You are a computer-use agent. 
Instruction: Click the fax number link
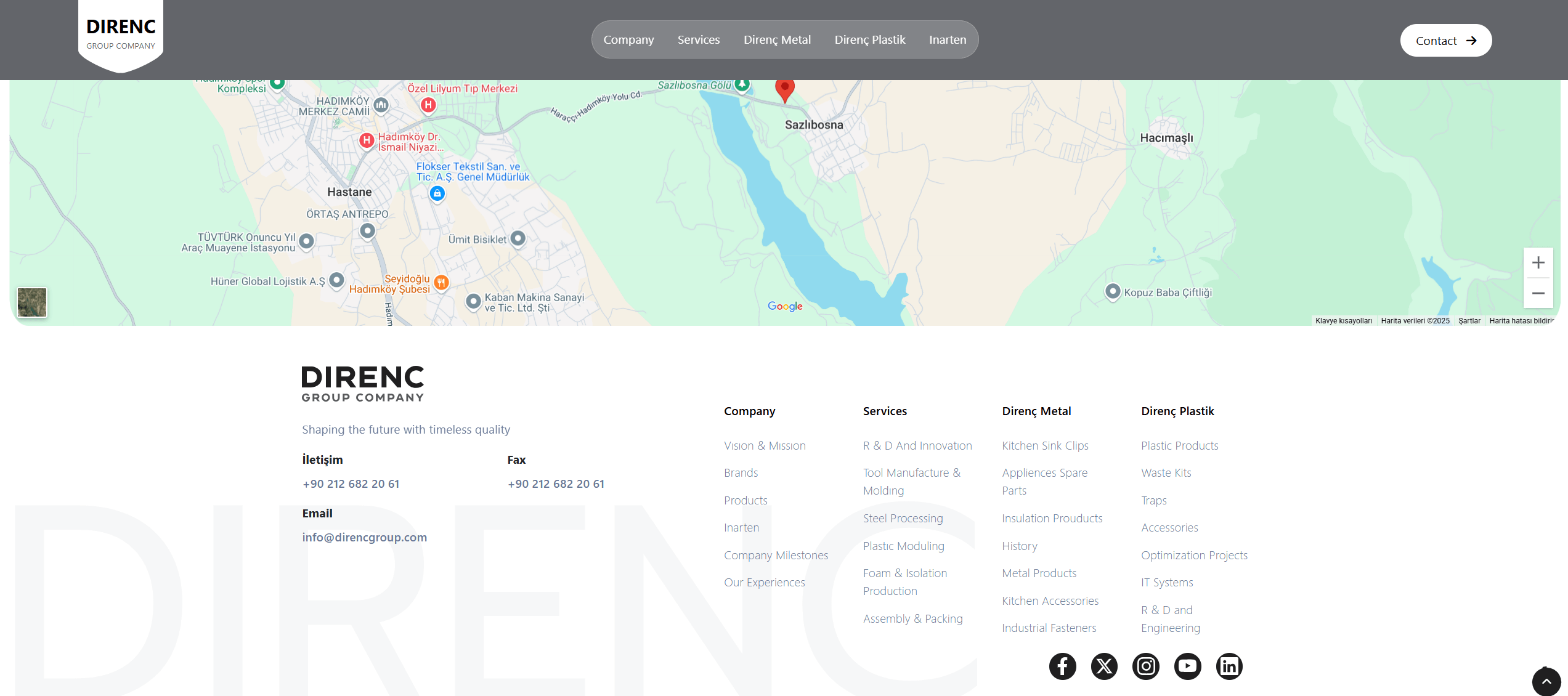[556, 484]
